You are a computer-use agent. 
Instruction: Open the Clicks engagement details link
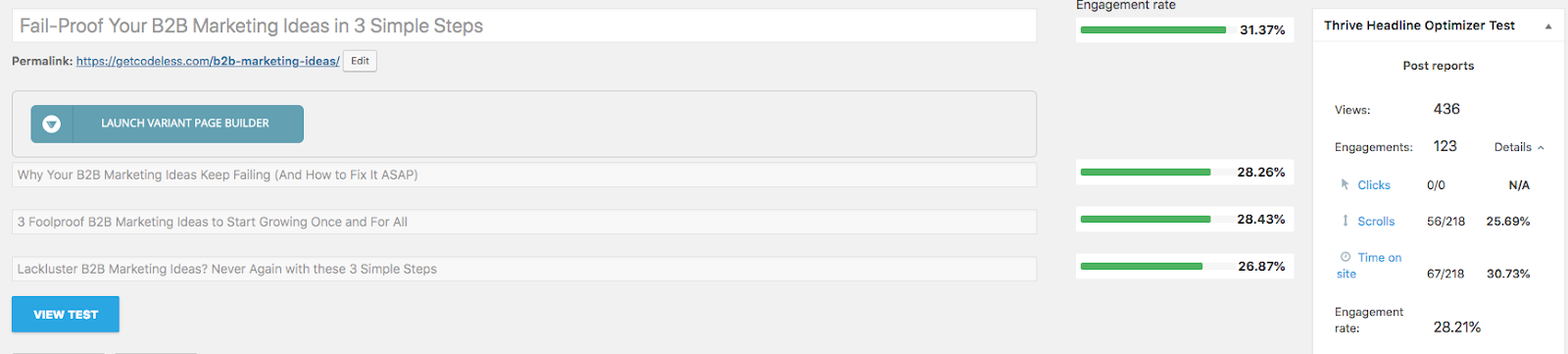(x=1374, y=185)
